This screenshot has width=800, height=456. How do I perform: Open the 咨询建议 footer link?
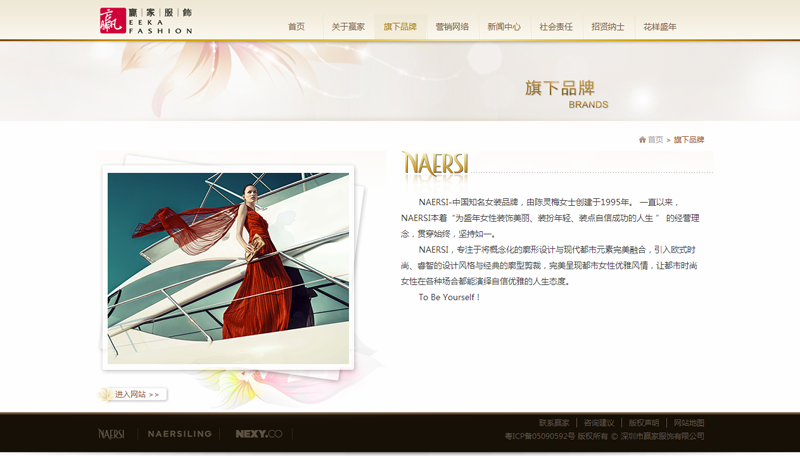pyautogui.click(x=599, y=422)
